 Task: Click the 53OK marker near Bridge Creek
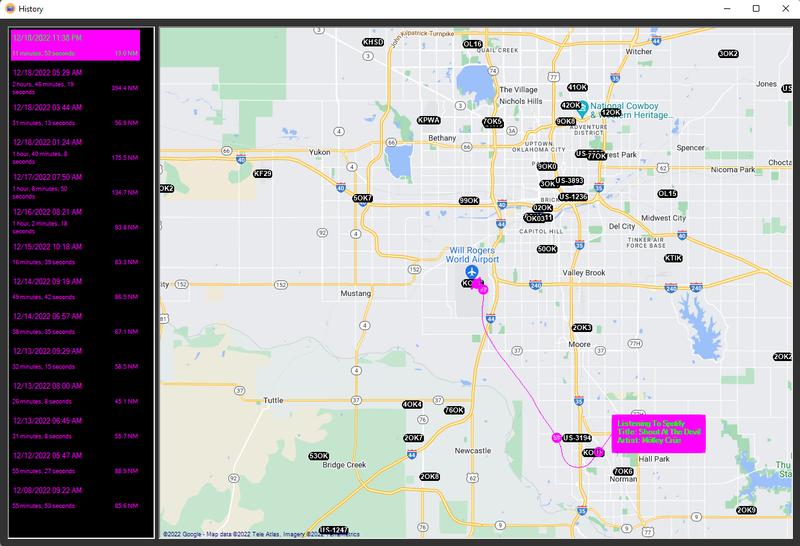pyautogui.click(x=318, y=456)
